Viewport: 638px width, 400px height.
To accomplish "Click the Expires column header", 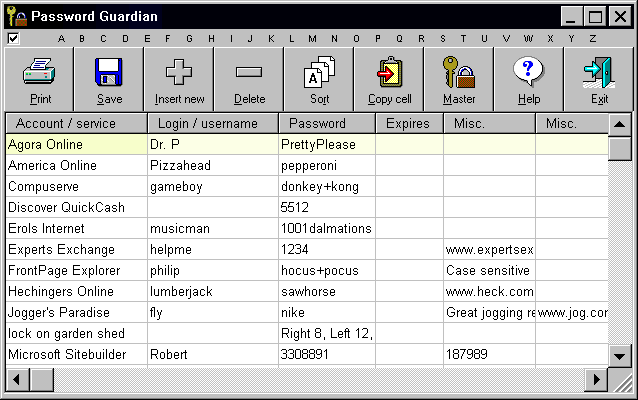I will tap(409, 123).
